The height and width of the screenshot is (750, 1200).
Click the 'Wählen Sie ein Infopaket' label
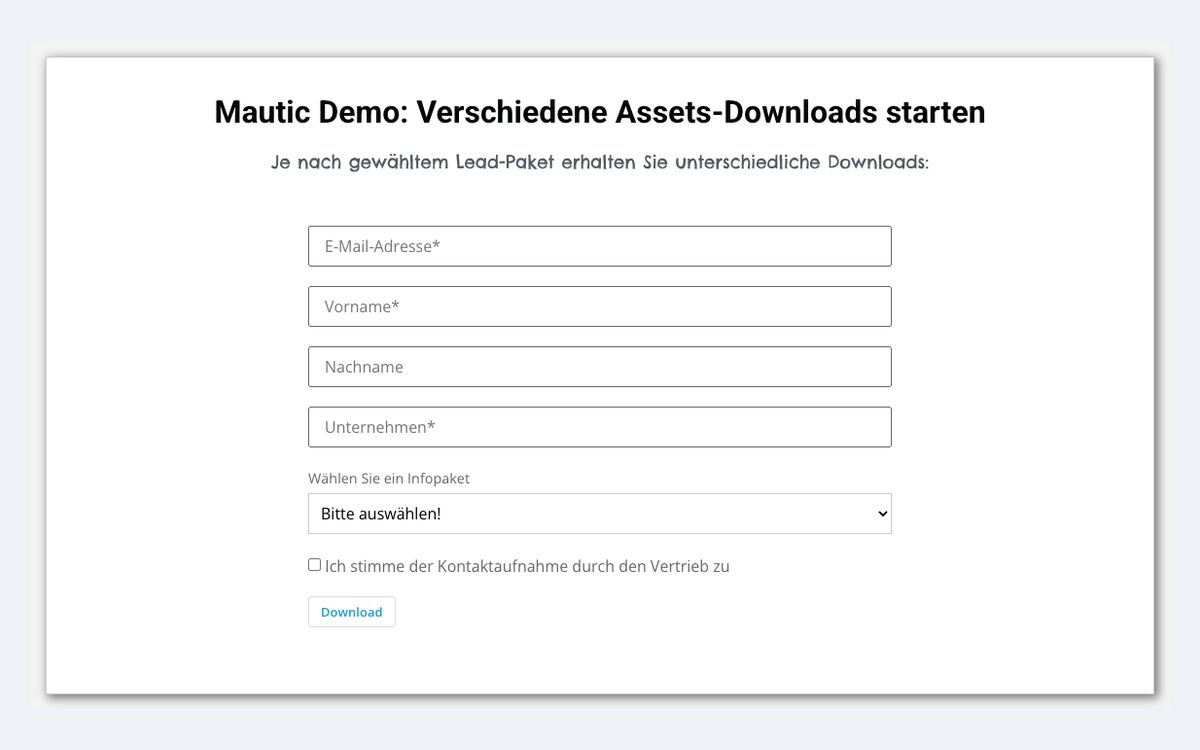pyautogui.click(x=389, y=478)
